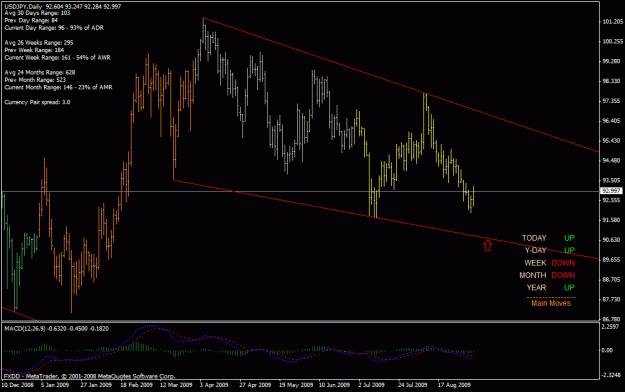Click the '24 Jul 2009' date label

pos(412,385)
